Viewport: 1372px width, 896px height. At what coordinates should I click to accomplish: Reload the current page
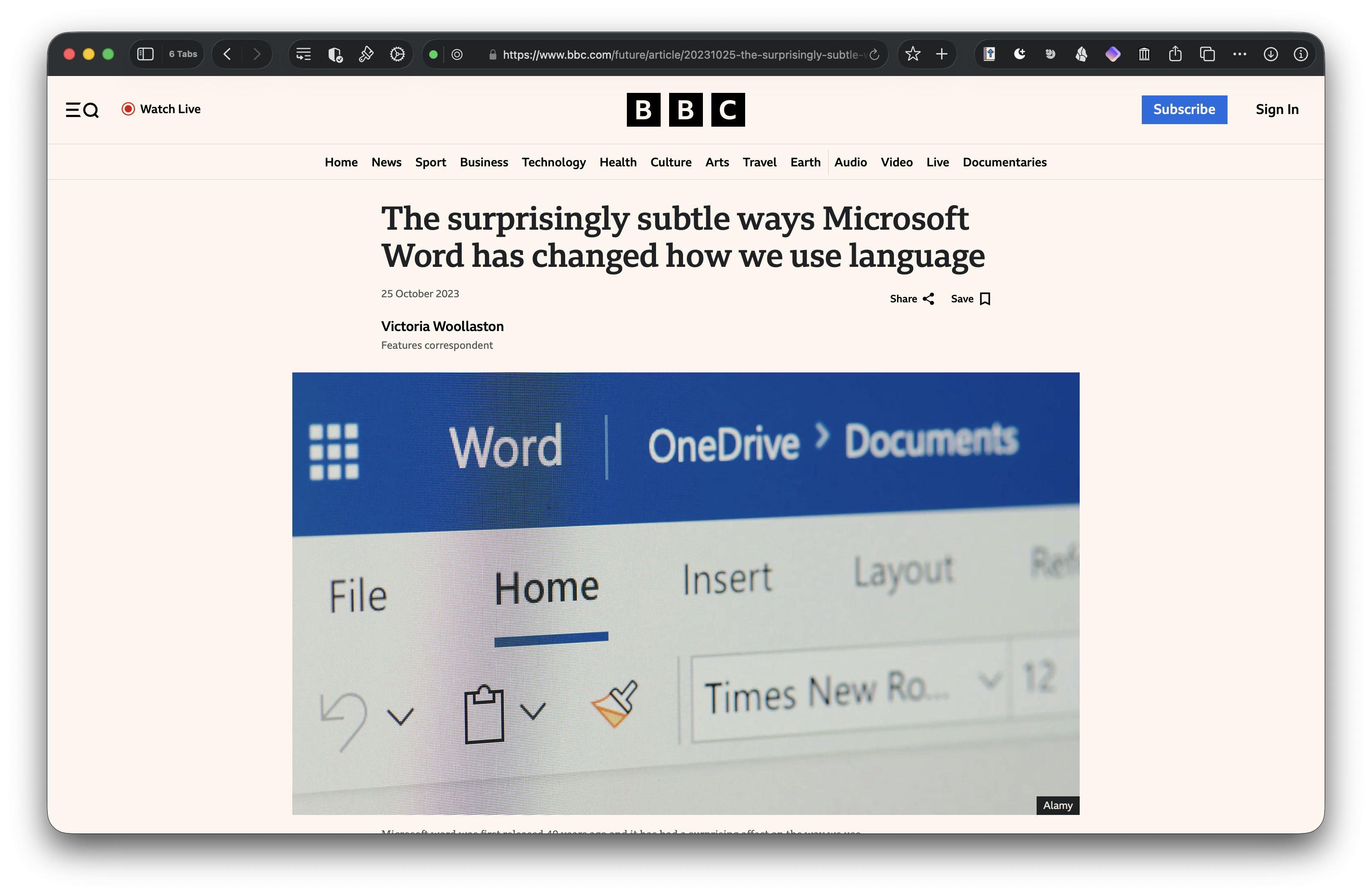coord(874,55)
